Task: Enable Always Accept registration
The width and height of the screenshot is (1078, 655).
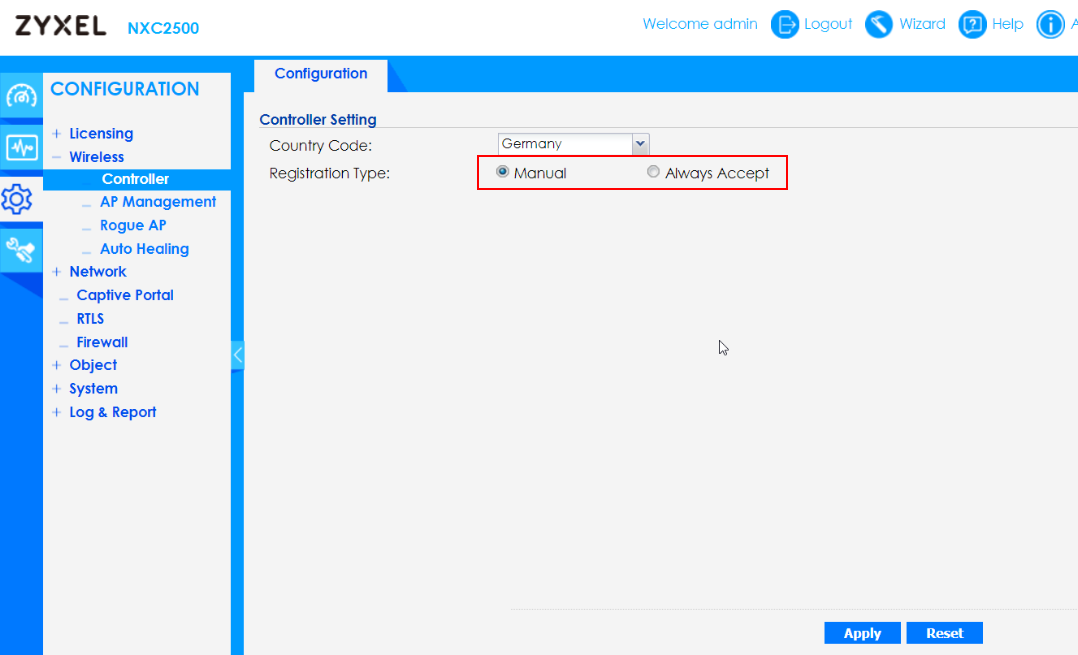Action: click(x=653, y=171)
